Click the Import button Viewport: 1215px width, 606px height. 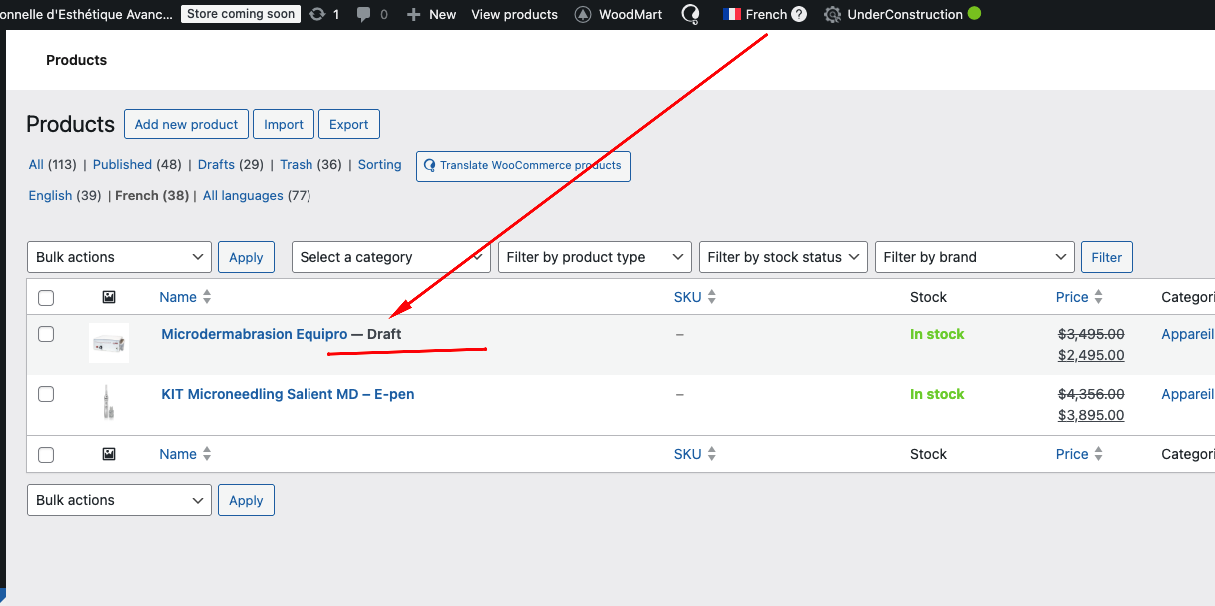[284, 124]
